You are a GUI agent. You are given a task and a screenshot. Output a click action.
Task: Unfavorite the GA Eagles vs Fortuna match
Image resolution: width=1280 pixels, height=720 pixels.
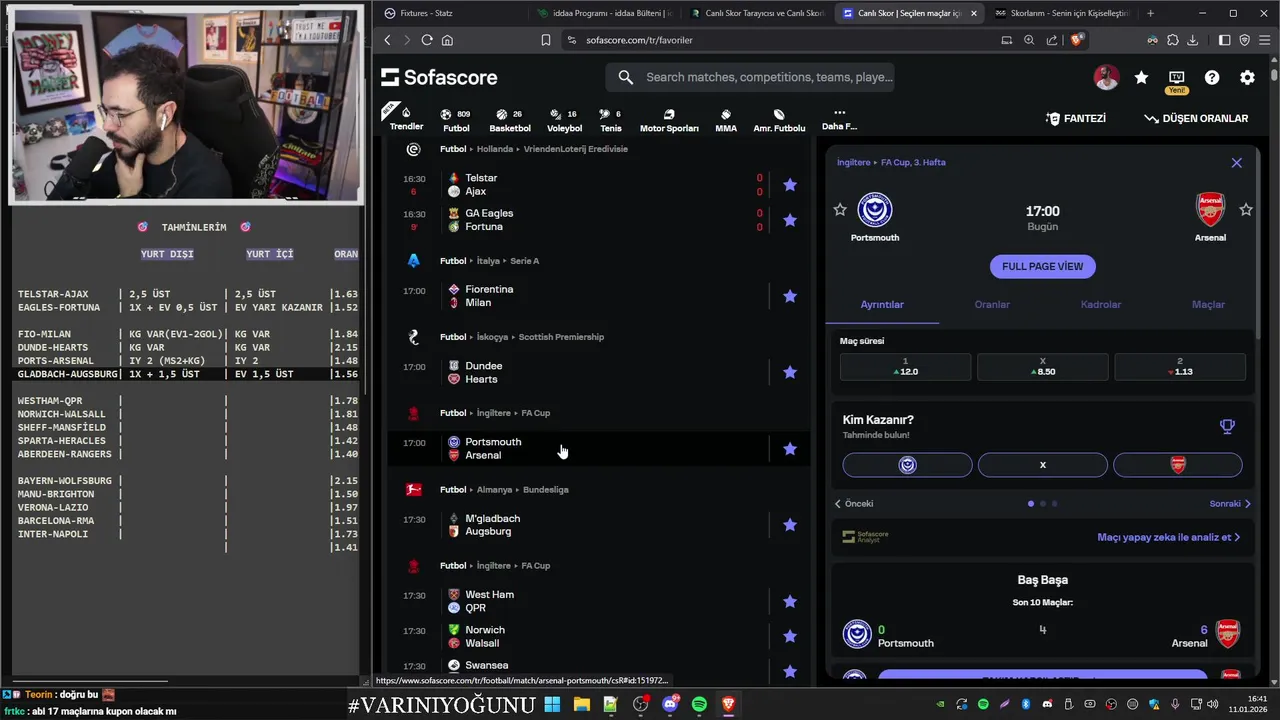790,219
